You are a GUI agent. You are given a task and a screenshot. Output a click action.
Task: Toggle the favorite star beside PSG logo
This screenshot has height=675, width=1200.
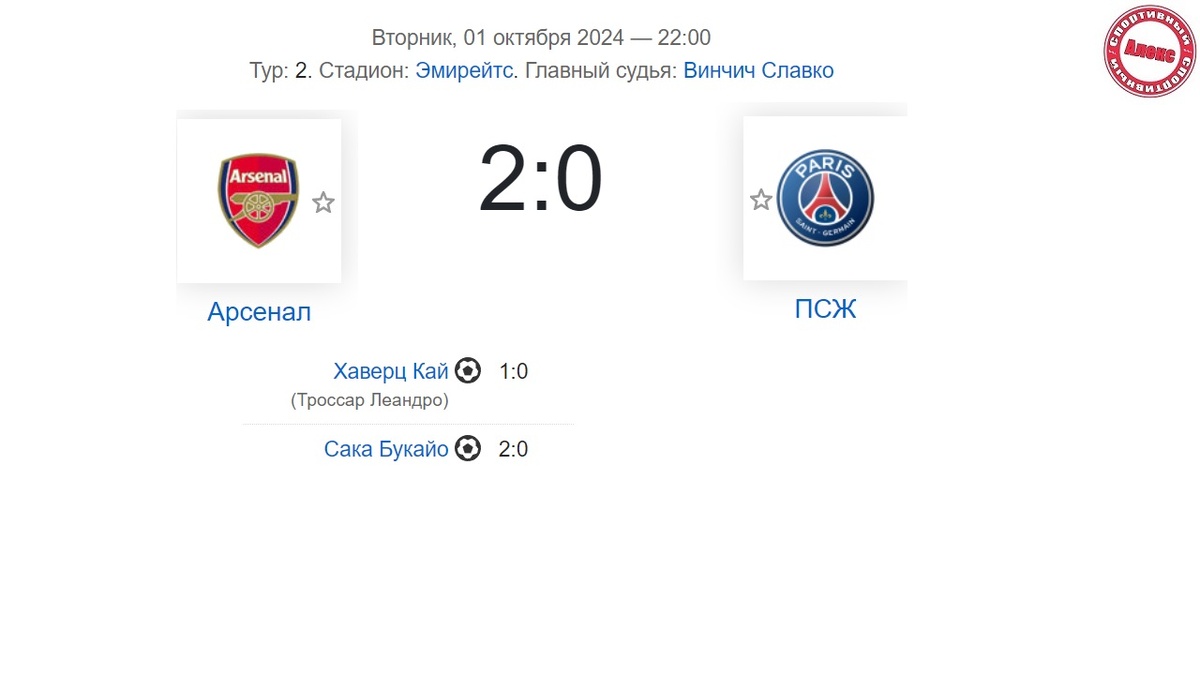[x=761, y=200]
